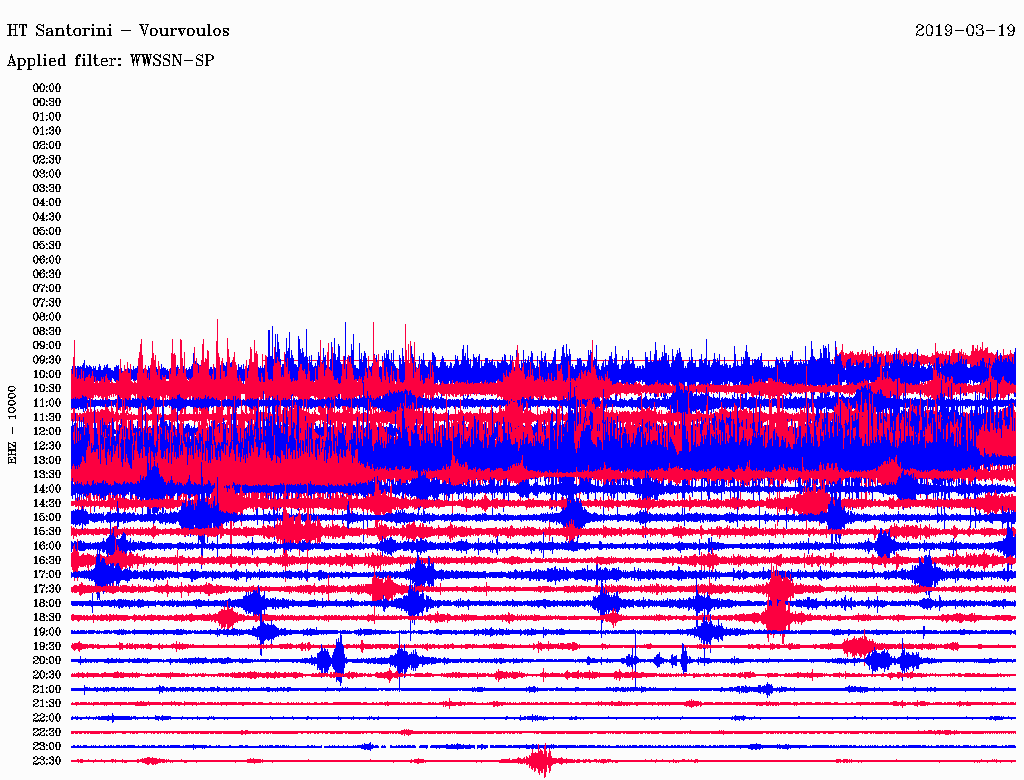Click the 12:30 time label
The image size is (1024, 780).
coord(47,446)
